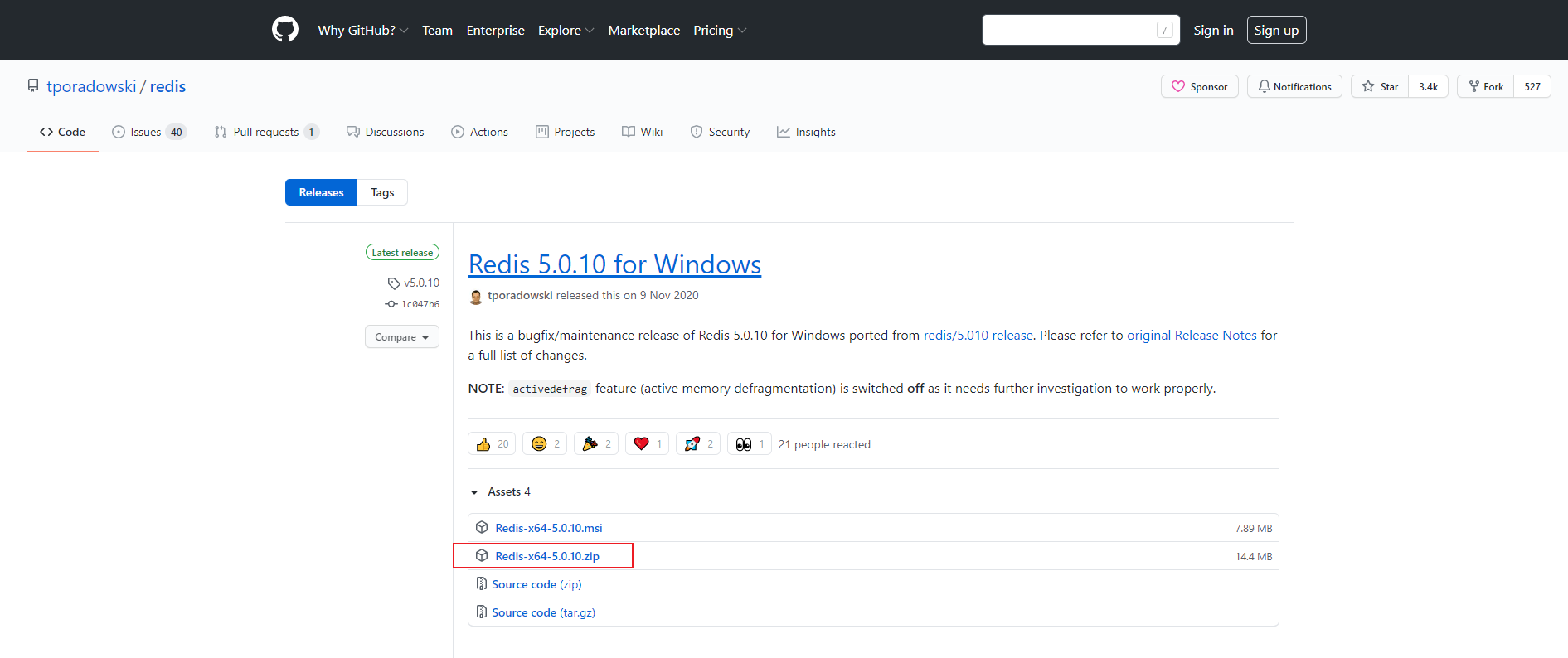Switch to the Code tab
This screenshot has width=1568, height=658.
(x=62, y=132)
